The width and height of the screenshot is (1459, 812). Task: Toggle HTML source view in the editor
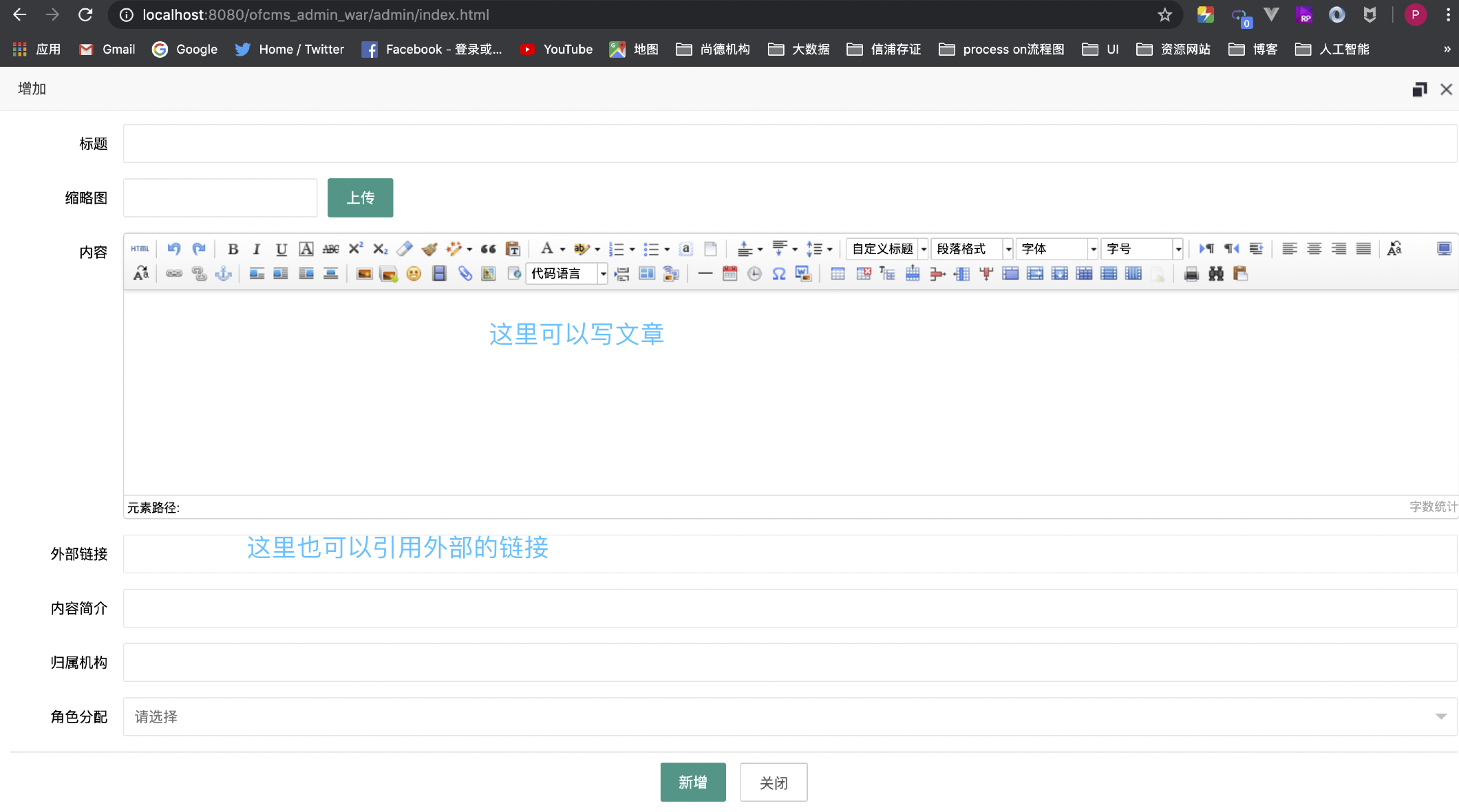click(140, 249)
